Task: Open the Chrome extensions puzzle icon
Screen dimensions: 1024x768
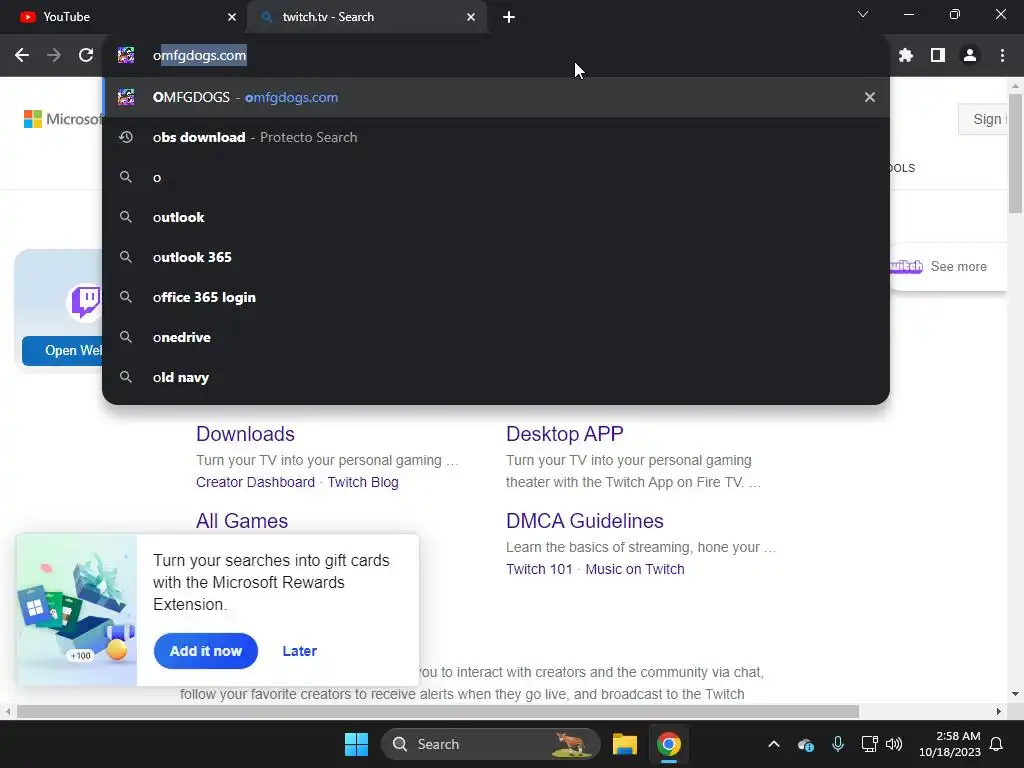Action: tap(905, 56)
